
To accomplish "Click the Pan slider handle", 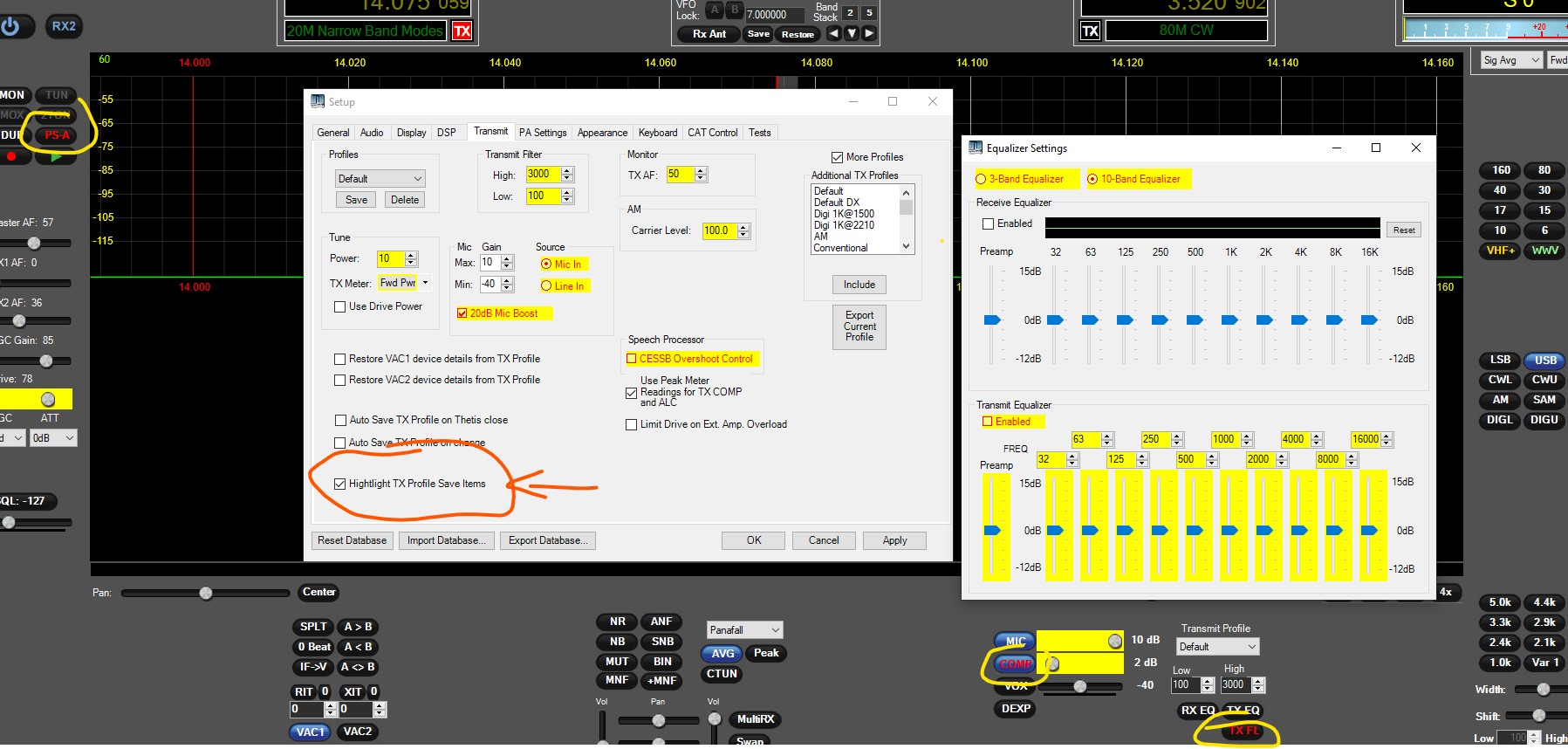I will [x=206, y=594].
